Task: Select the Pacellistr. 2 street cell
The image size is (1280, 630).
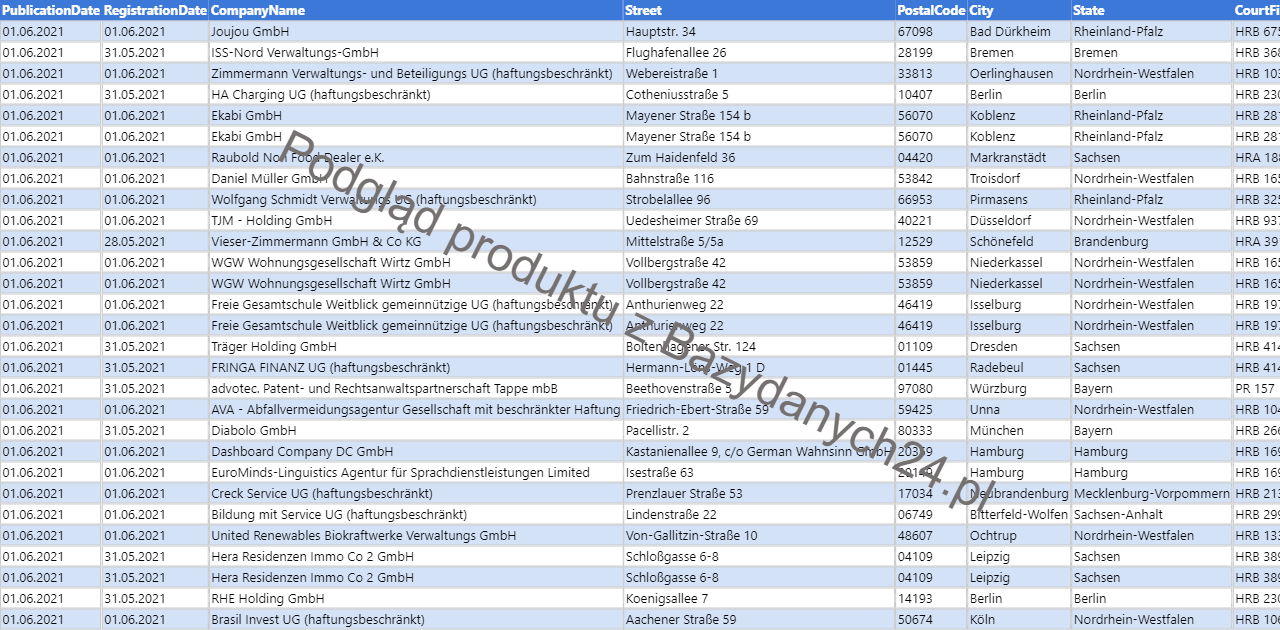Action: pyautogui.click(x=759, y=431)
